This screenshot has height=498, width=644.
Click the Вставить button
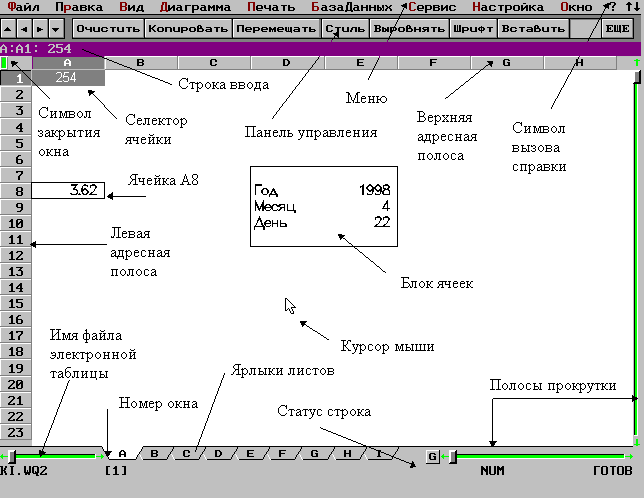click(x=533, y=29)
